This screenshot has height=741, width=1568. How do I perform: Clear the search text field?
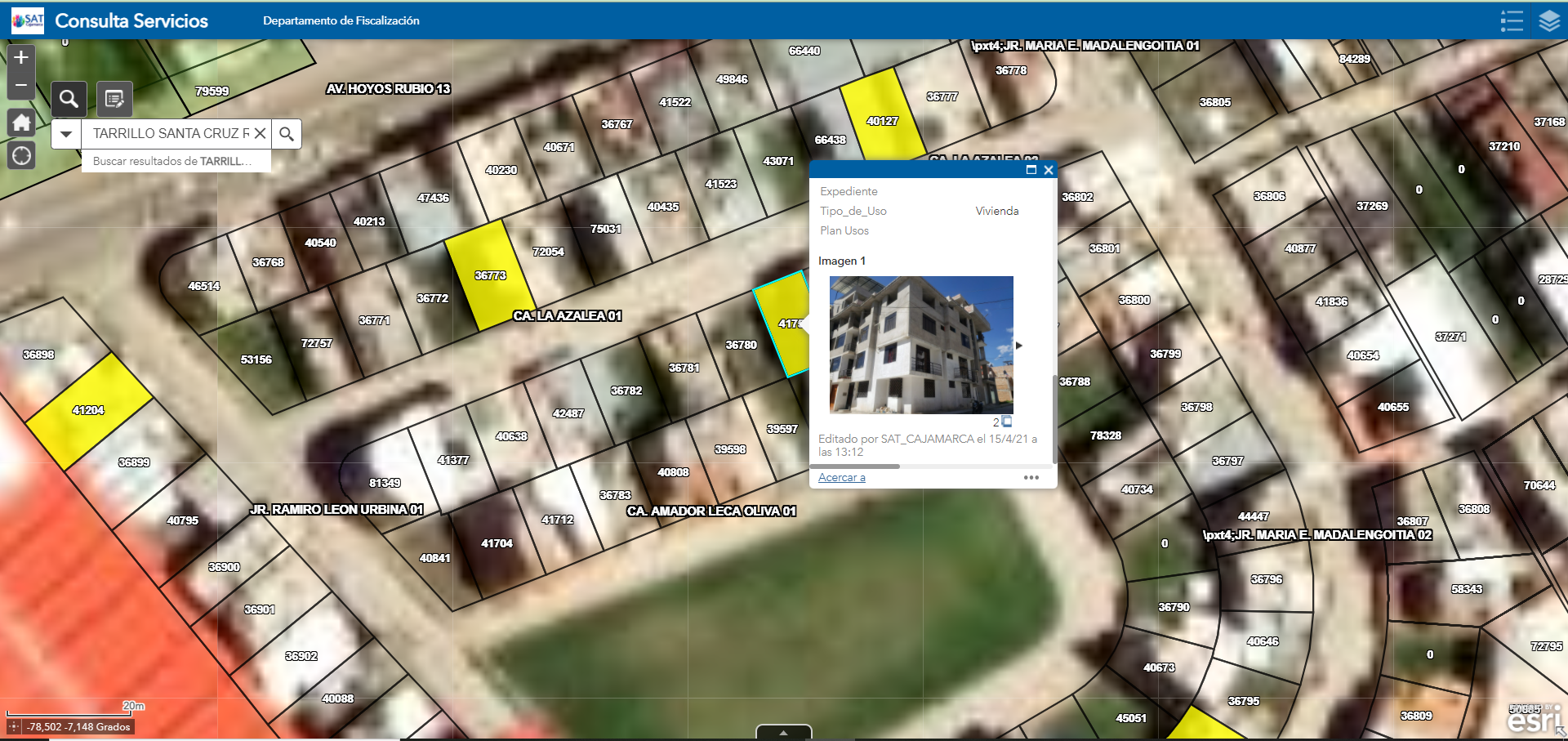tap(260, 133)
